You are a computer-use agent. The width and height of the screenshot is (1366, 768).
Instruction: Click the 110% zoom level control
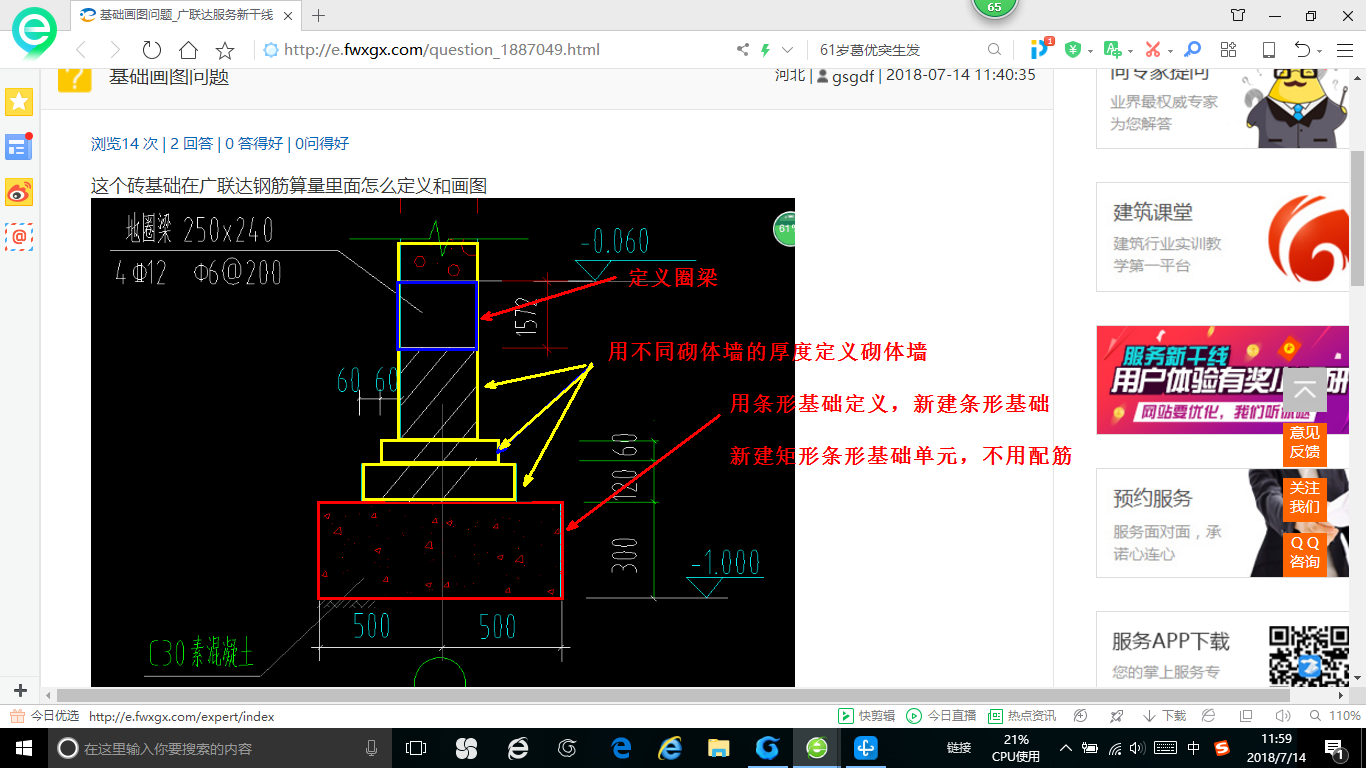click(1336, 716)
